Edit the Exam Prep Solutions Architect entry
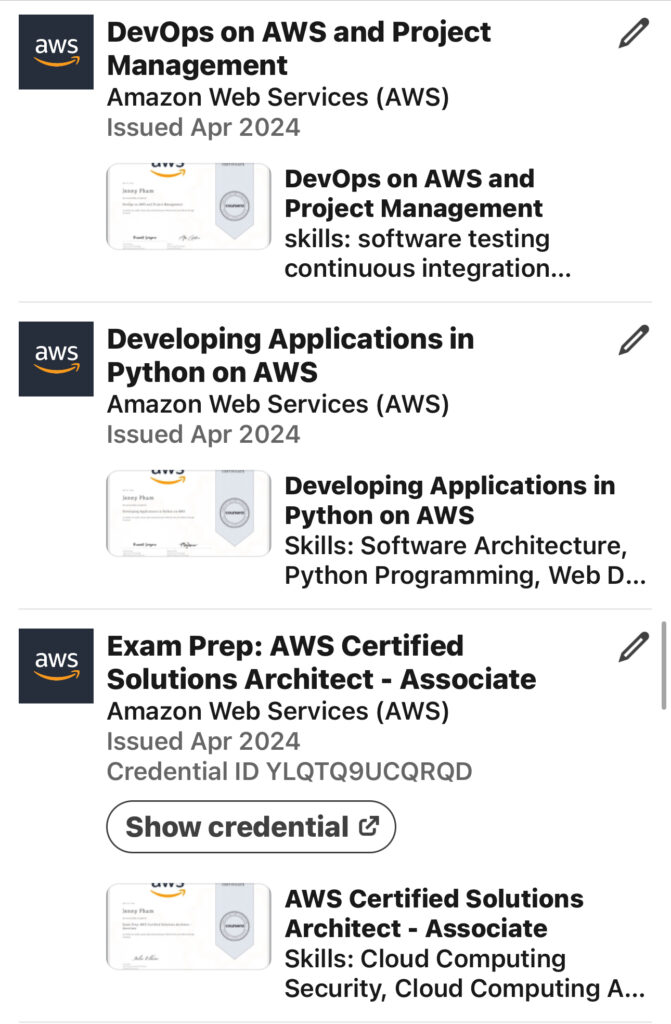This screenshot has height=1024, width=671. point(633,647)
